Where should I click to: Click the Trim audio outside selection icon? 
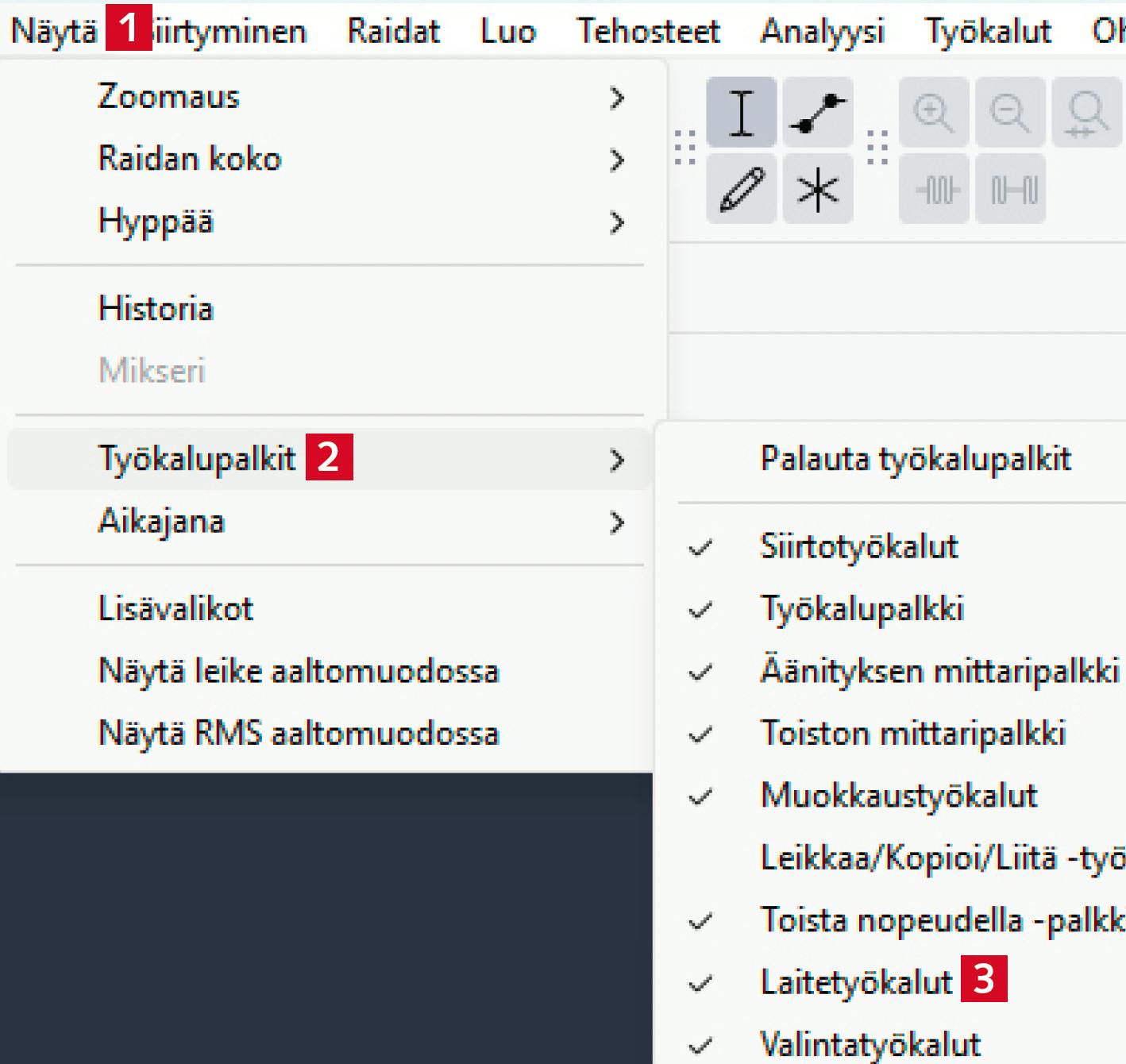click(933, 190)
